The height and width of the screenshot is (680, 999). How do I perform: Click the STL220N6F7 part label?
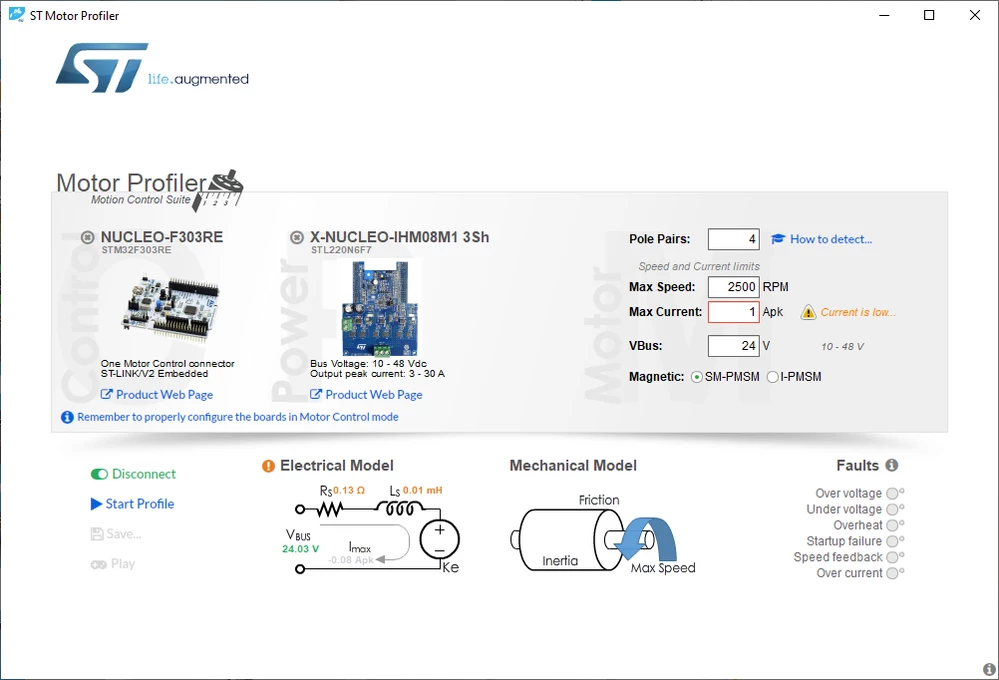coord(341,250)
